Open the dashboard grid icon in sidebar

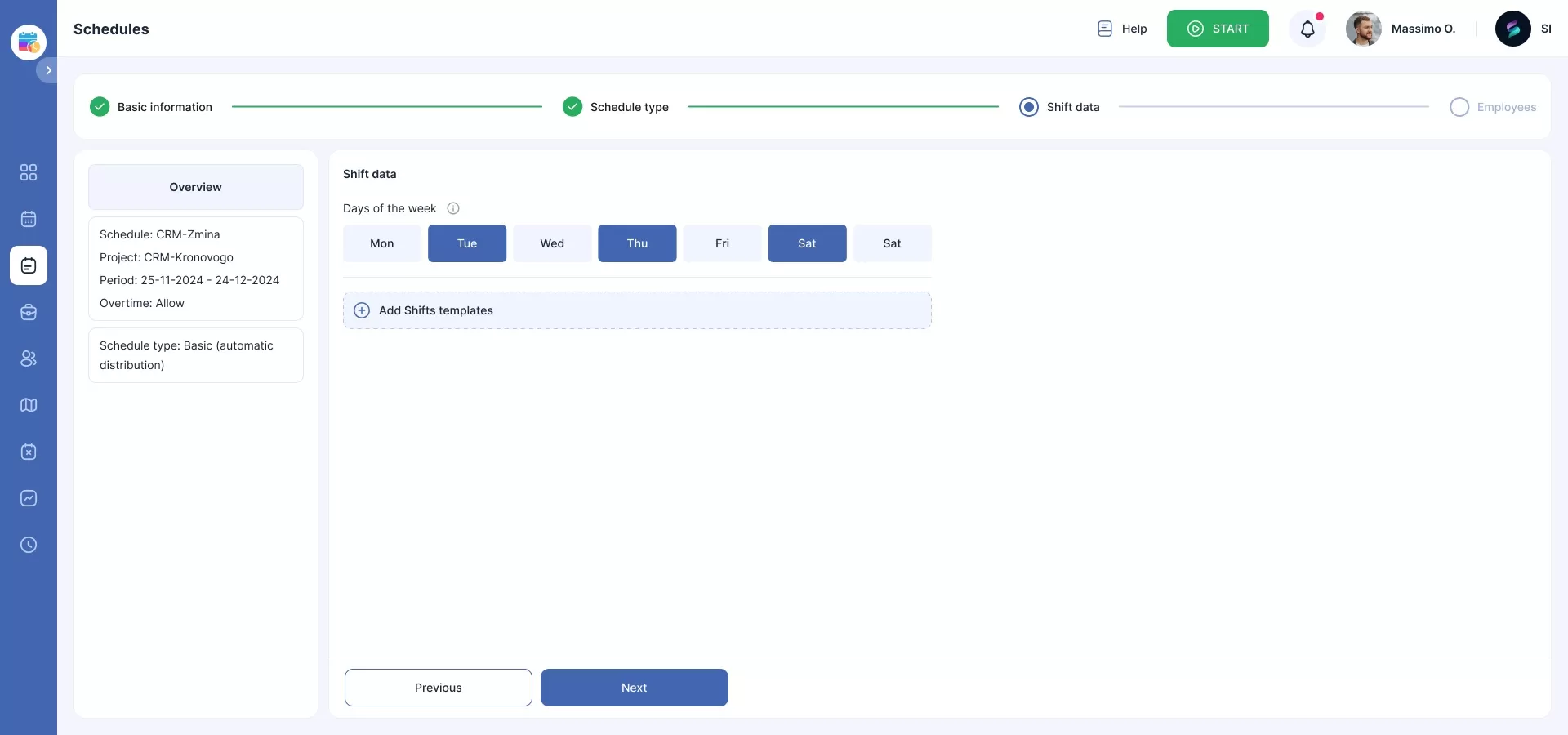click(x=29, y=172)
